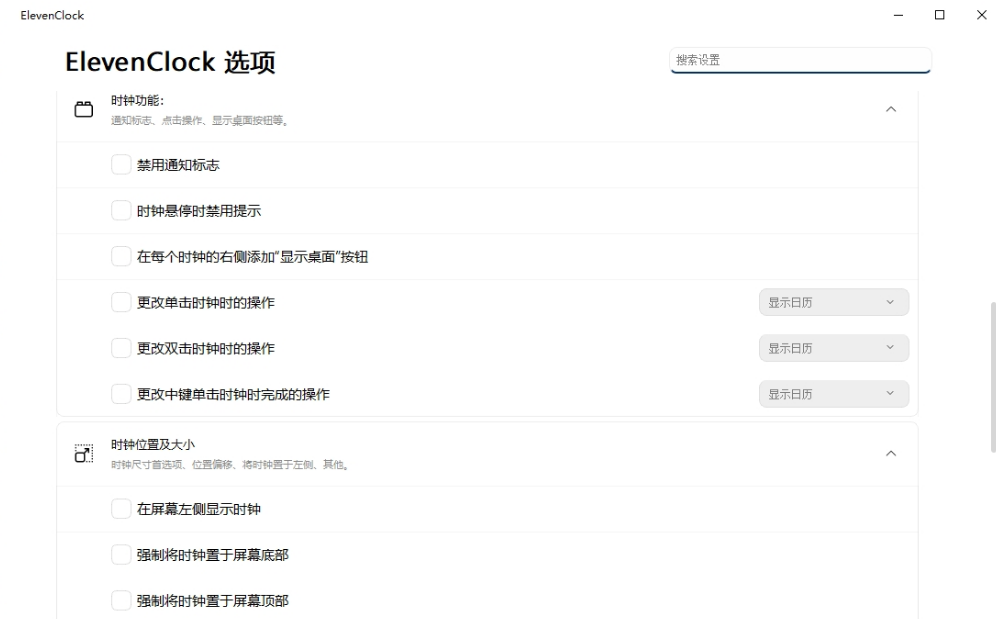Open the single-click action 显示日历 dropdown
This screenshot has height=619, width=996.
tap(833, 303)
